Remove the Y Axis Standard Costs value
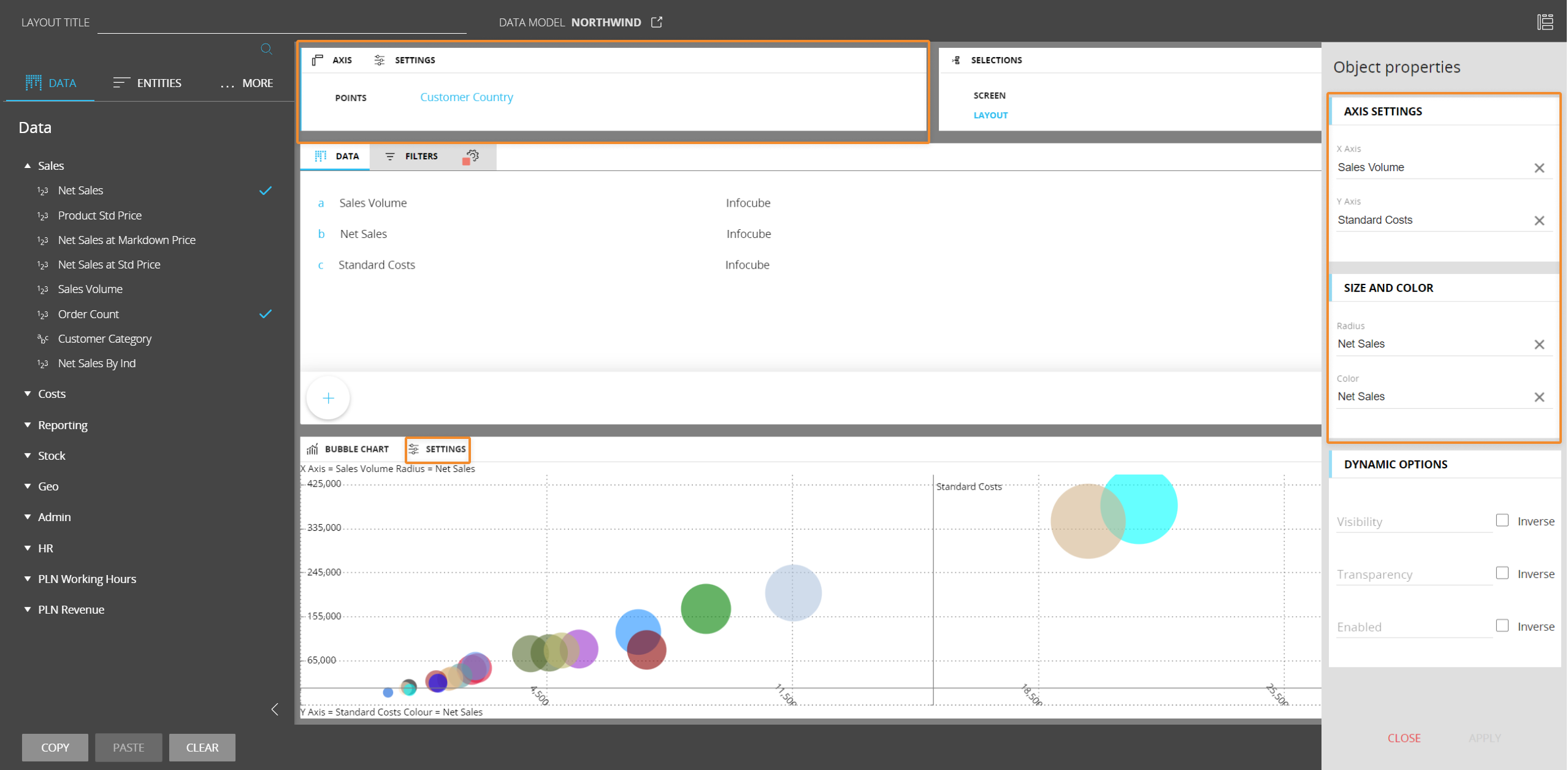The height and width of the screenshot is (770, 1568). pyautogui.click(x=1539, y=221)
